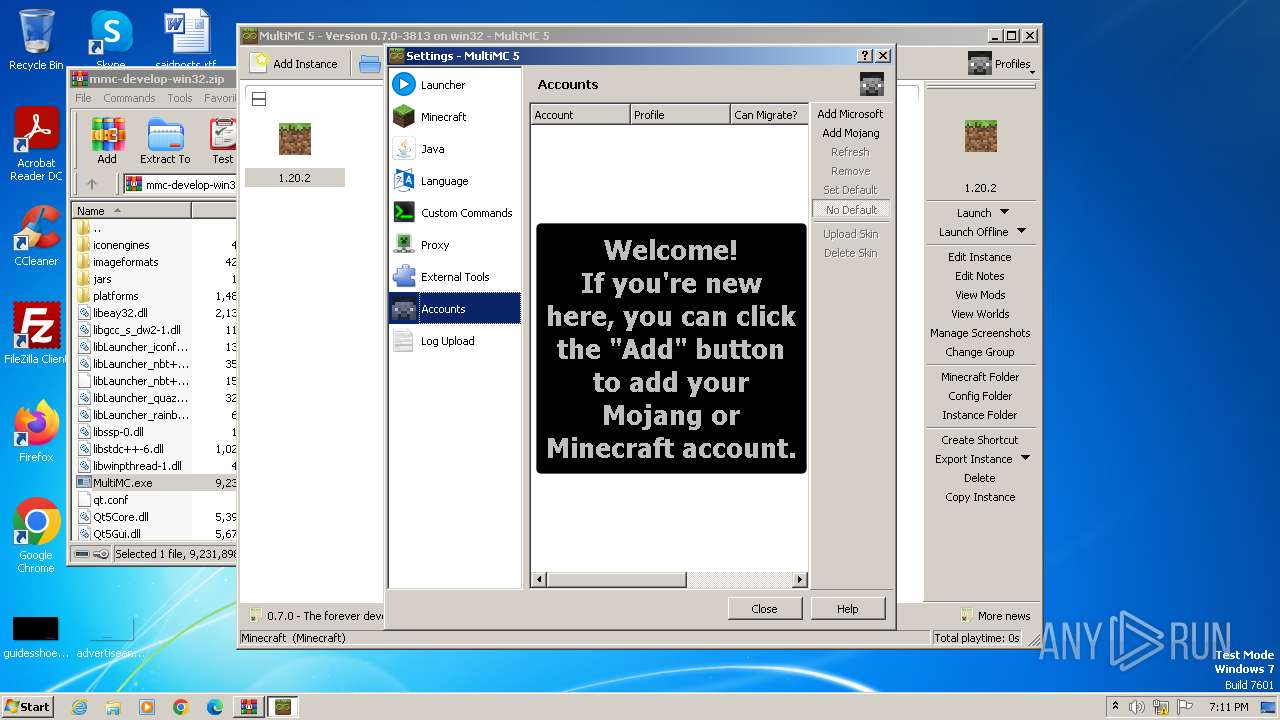Open the Profiles dropdown in MultiMC
The height and width of the screenshot is (720, 1280).
pyautogui.click(x=1000, y=64)
